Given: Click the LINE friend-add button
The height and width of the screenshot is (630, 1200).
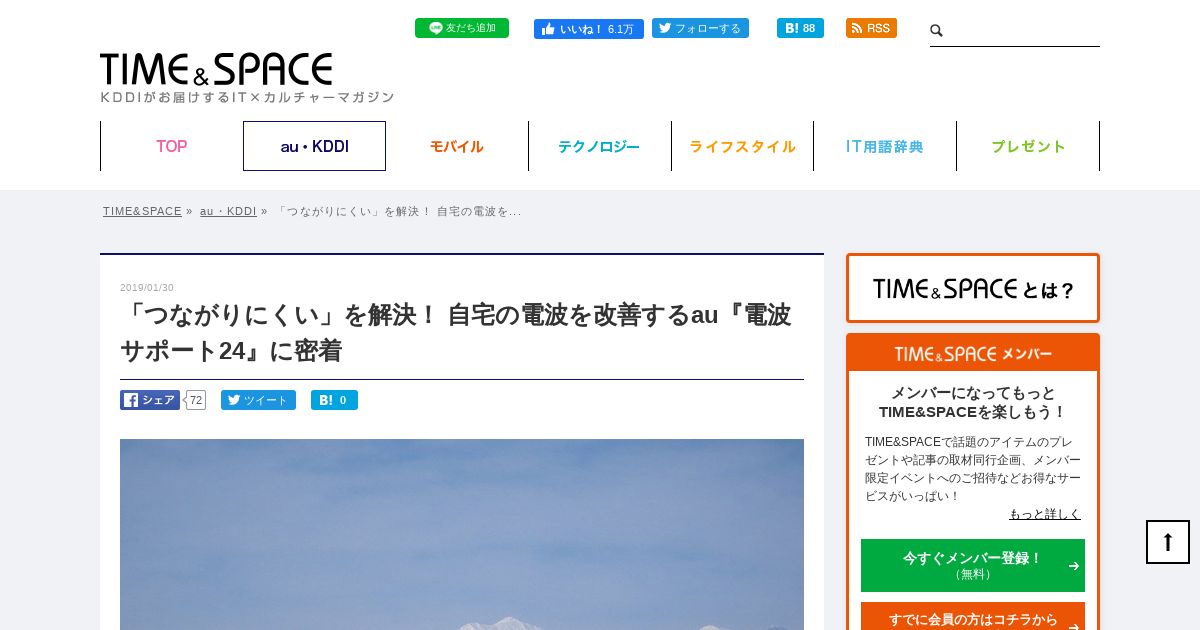Looking at the screenshot, I should click(x=462, y=28).
